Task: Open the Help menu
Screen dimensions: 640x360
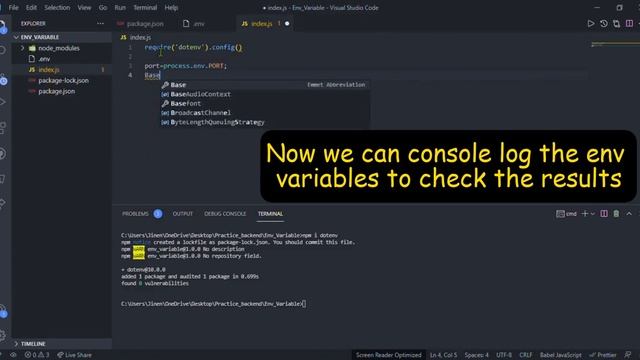Action: tap(171, 7)
